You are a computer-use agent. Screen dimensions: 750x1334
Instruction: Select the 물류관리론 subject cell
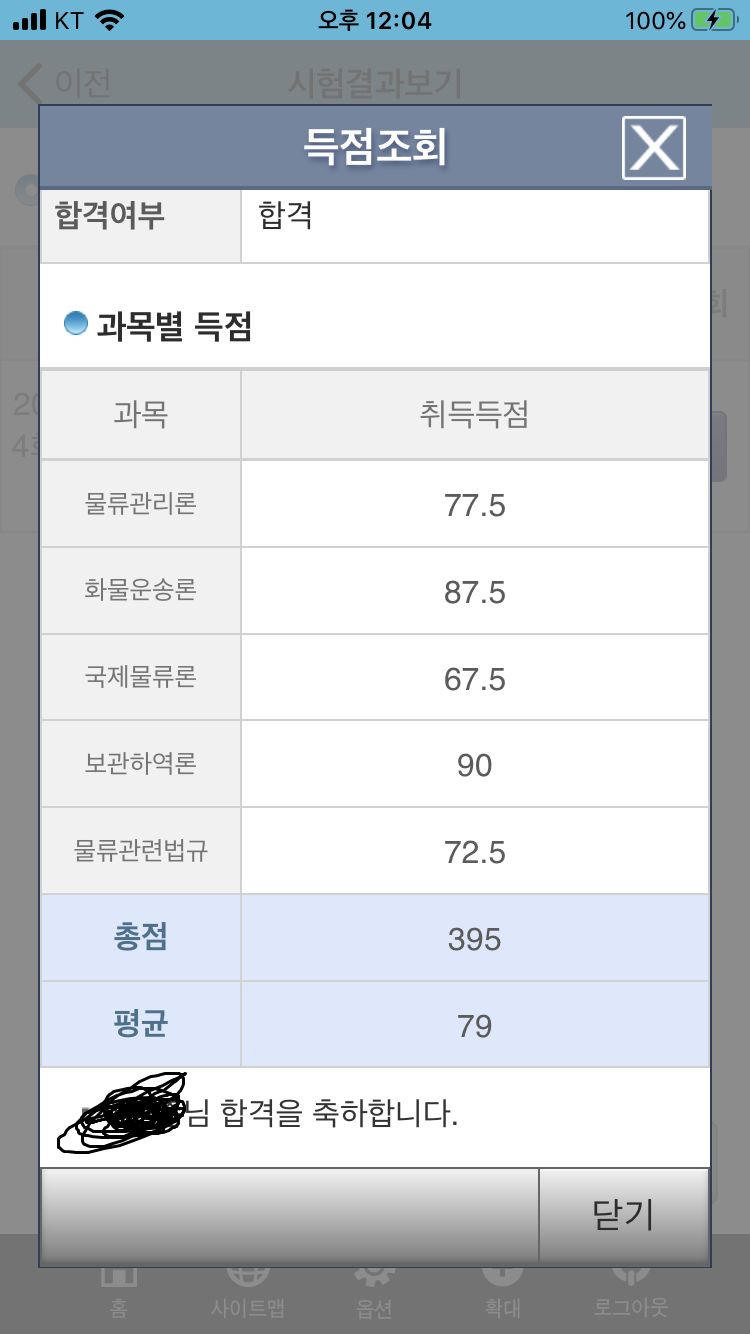click(141, 503)
